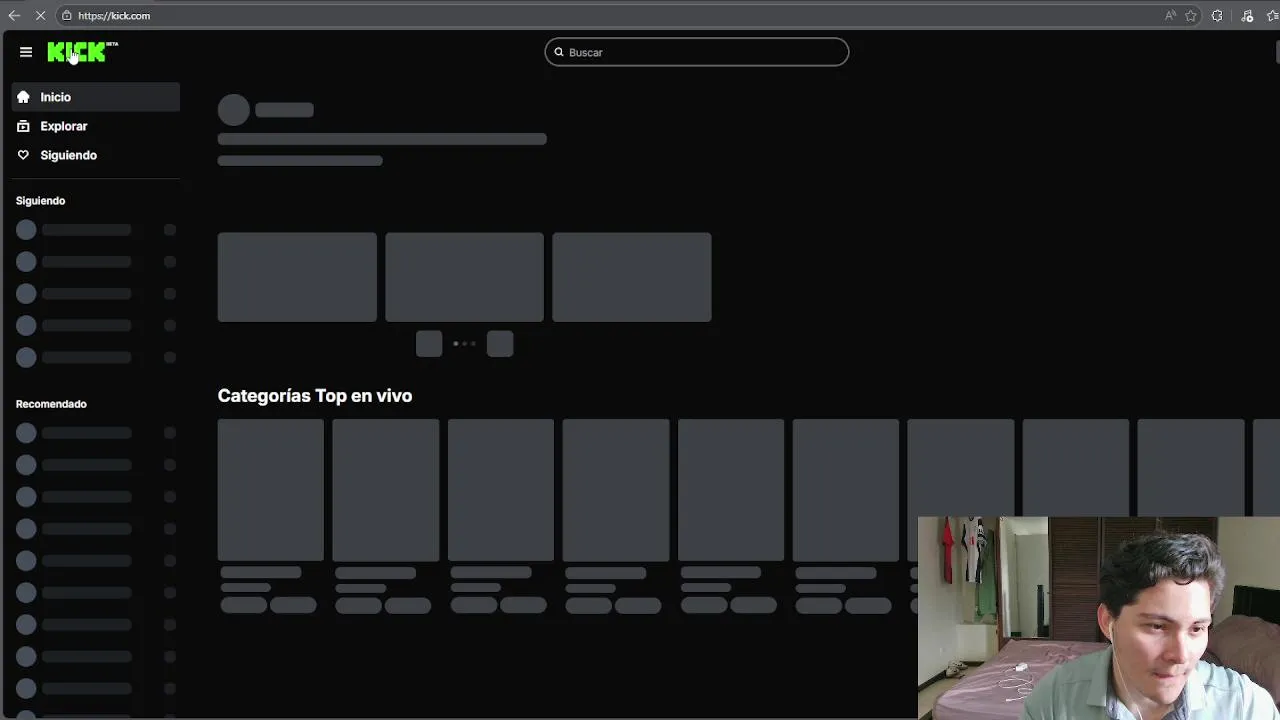This screenshot has height=720, width=1280.
Task: Go back with the browser back arrow
Action: pos(14,16)
